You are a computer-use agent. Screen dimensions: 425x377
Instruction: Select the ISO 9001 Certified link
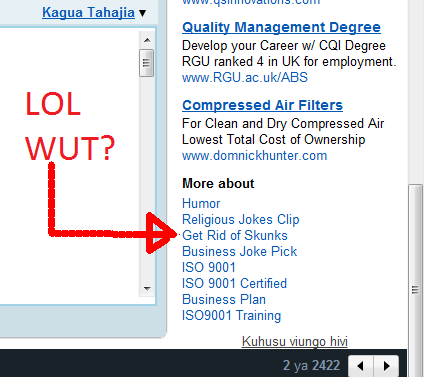234,283
